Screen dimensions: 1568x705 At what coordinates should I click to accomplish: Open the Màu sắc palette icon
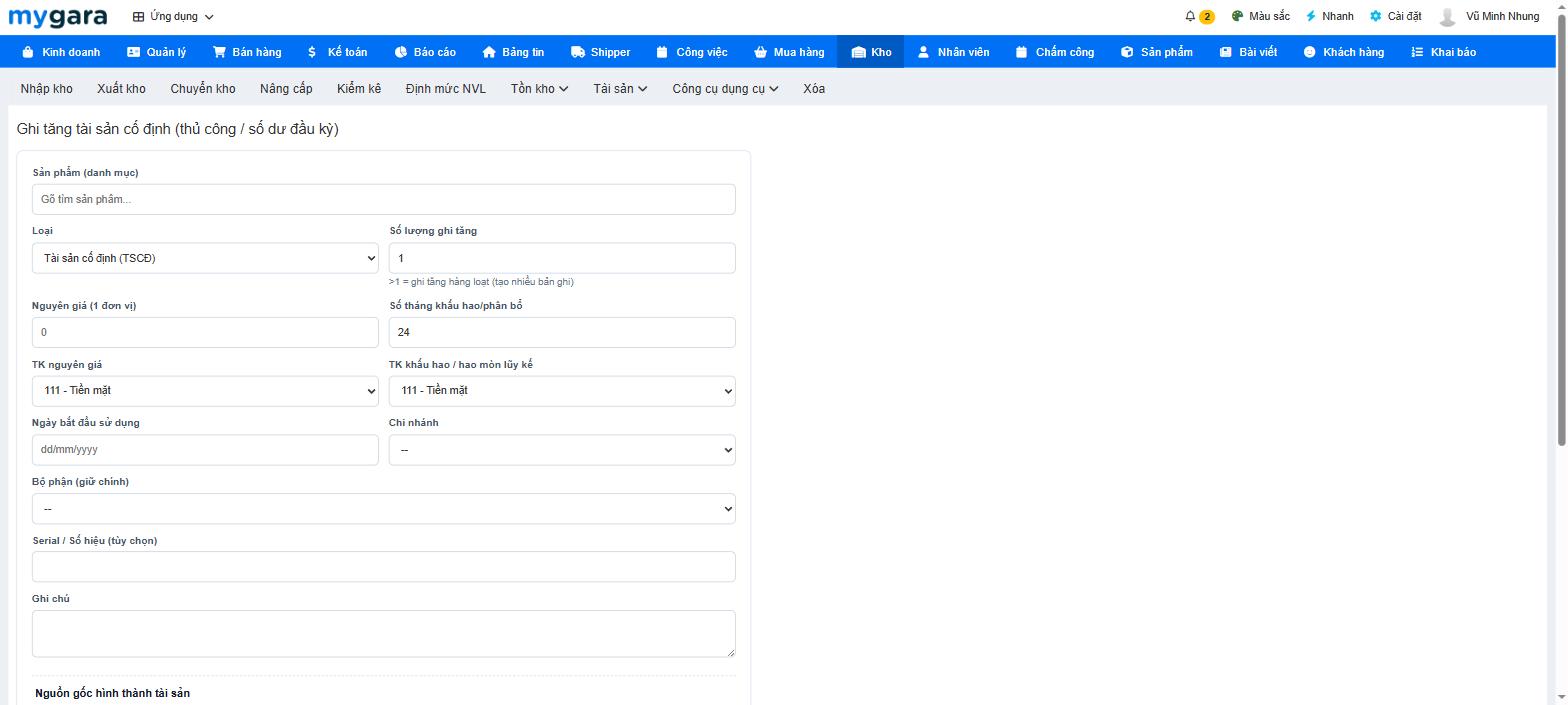pos(1237,16)
